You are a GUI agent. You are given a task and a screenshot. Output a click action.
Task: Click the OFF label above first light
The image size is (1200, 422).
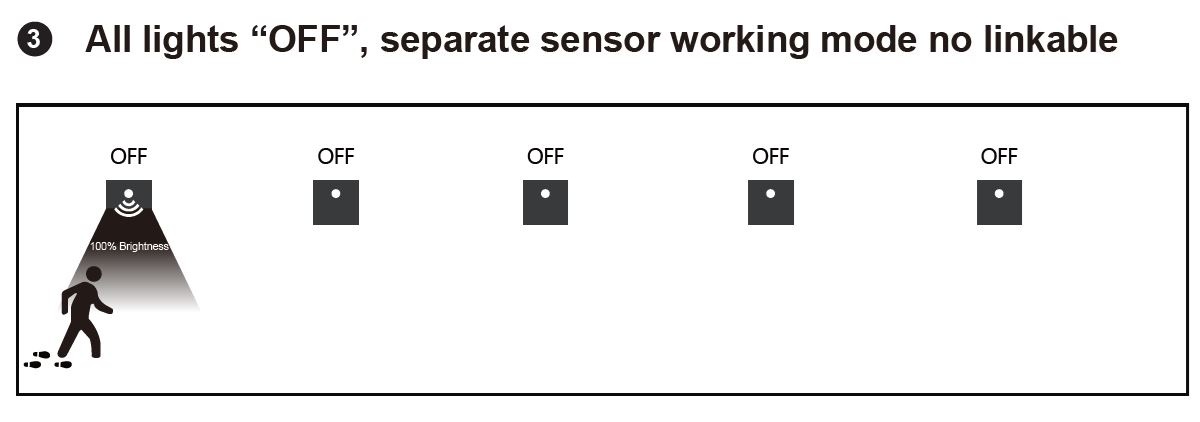tap(129, 156)
